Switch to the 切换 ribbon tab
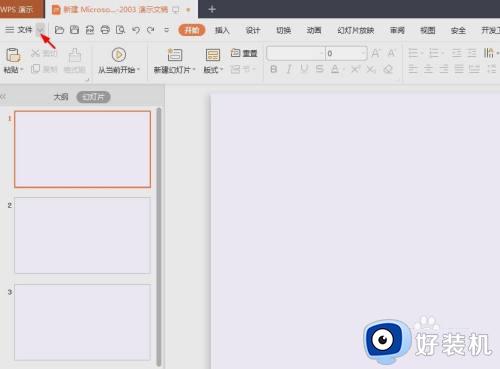The height and width of the screenshot is (369, 500). [284, 30]
